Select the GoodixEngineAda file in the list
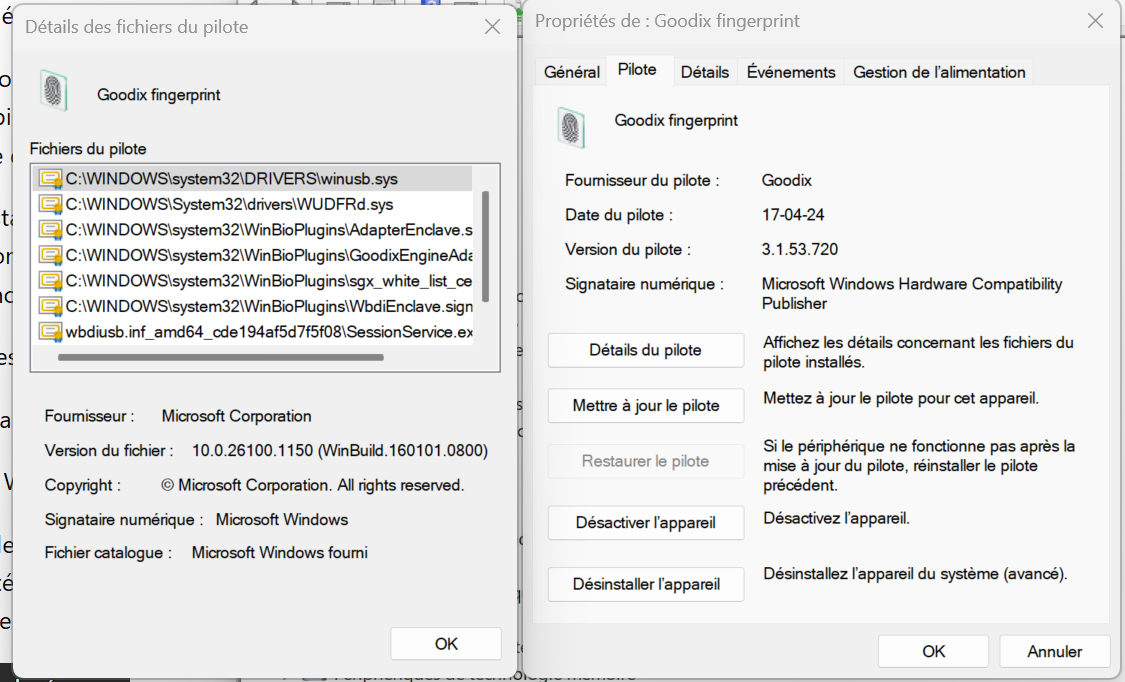The width and height of the screenshot is (1125, 682). 253,255
